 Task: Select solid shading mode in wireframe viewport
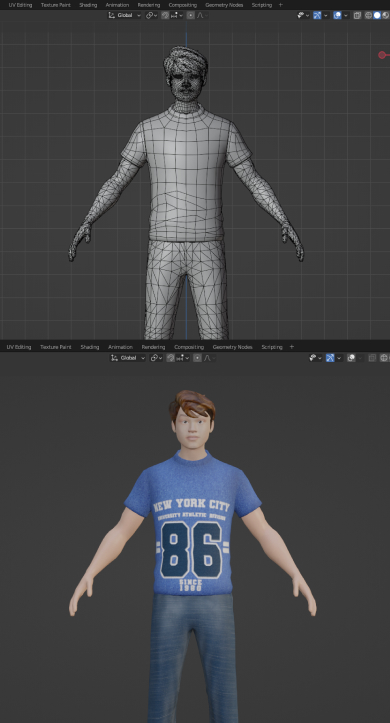tap(377, 15)
